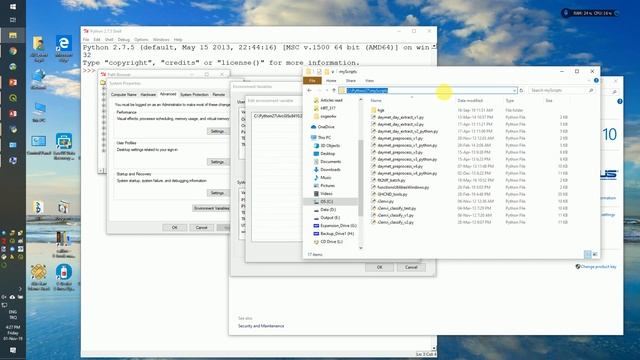
Task: Switch to Hardware tab in System Properties
Action: click(148, 95)
